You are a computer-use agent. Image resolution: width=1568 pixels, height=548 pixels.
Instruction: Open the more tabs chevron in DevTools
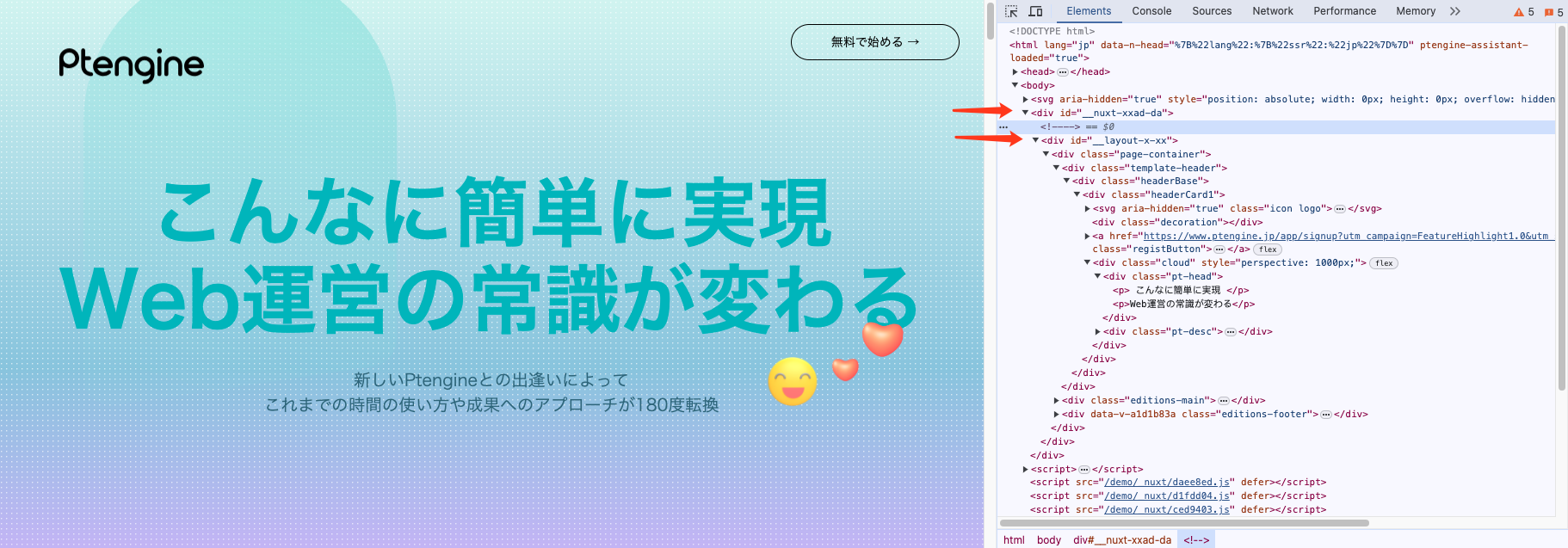(1455, 11)
